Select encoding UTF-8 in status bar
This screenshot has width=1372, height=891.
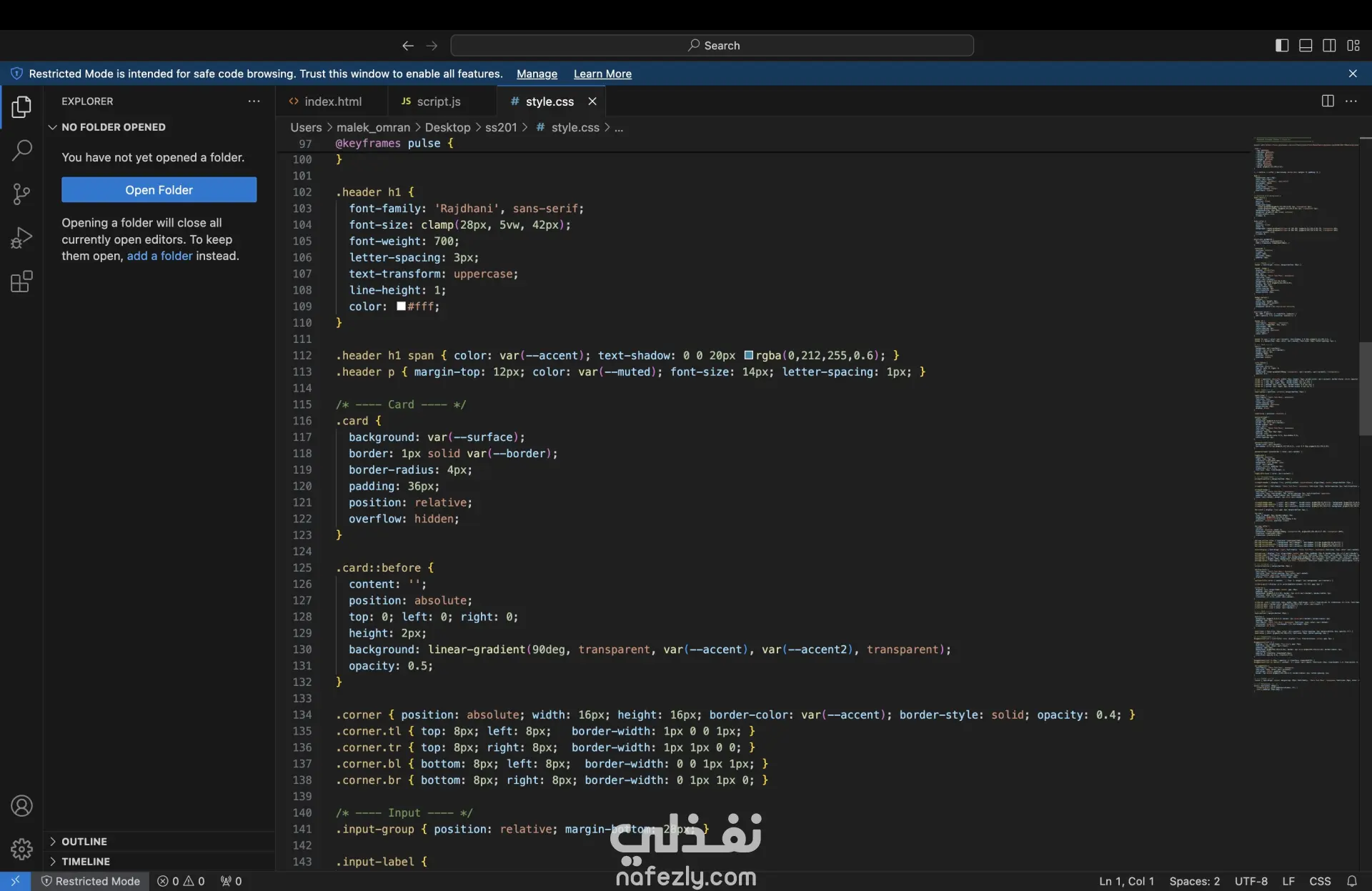[x=1251, y=881]
